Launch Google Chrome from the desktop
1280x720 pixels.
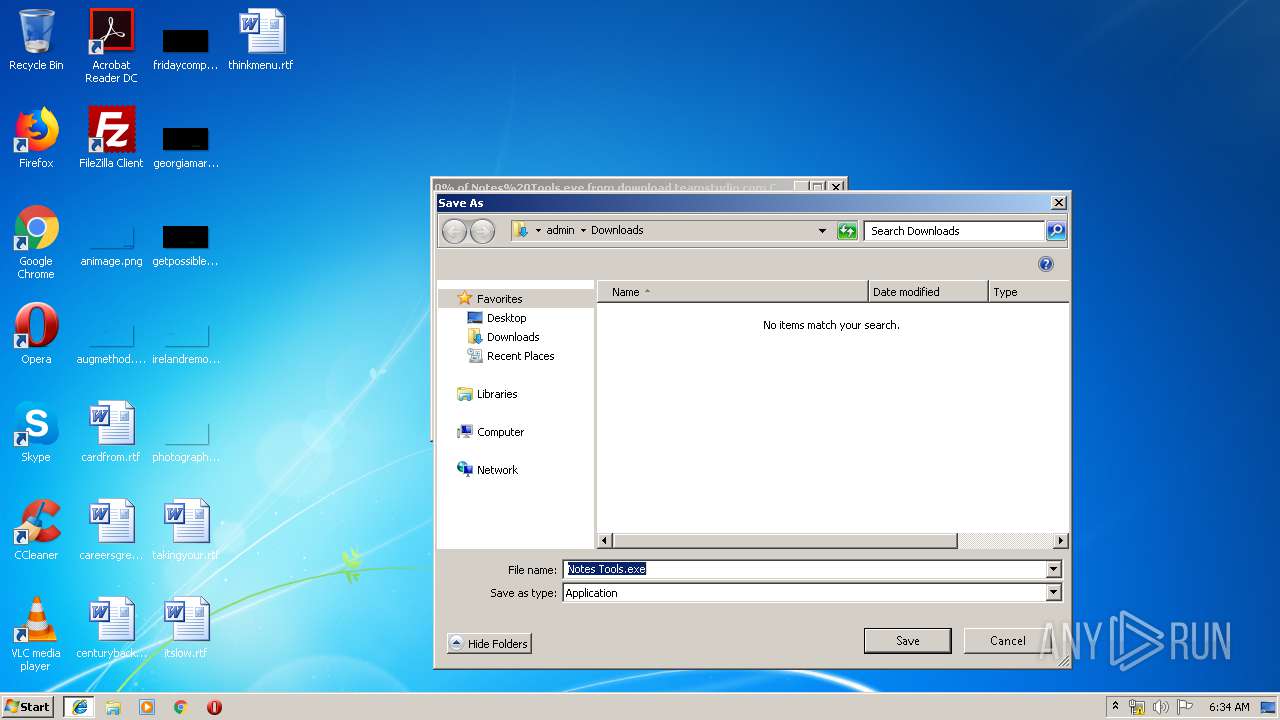coord(36,242)
